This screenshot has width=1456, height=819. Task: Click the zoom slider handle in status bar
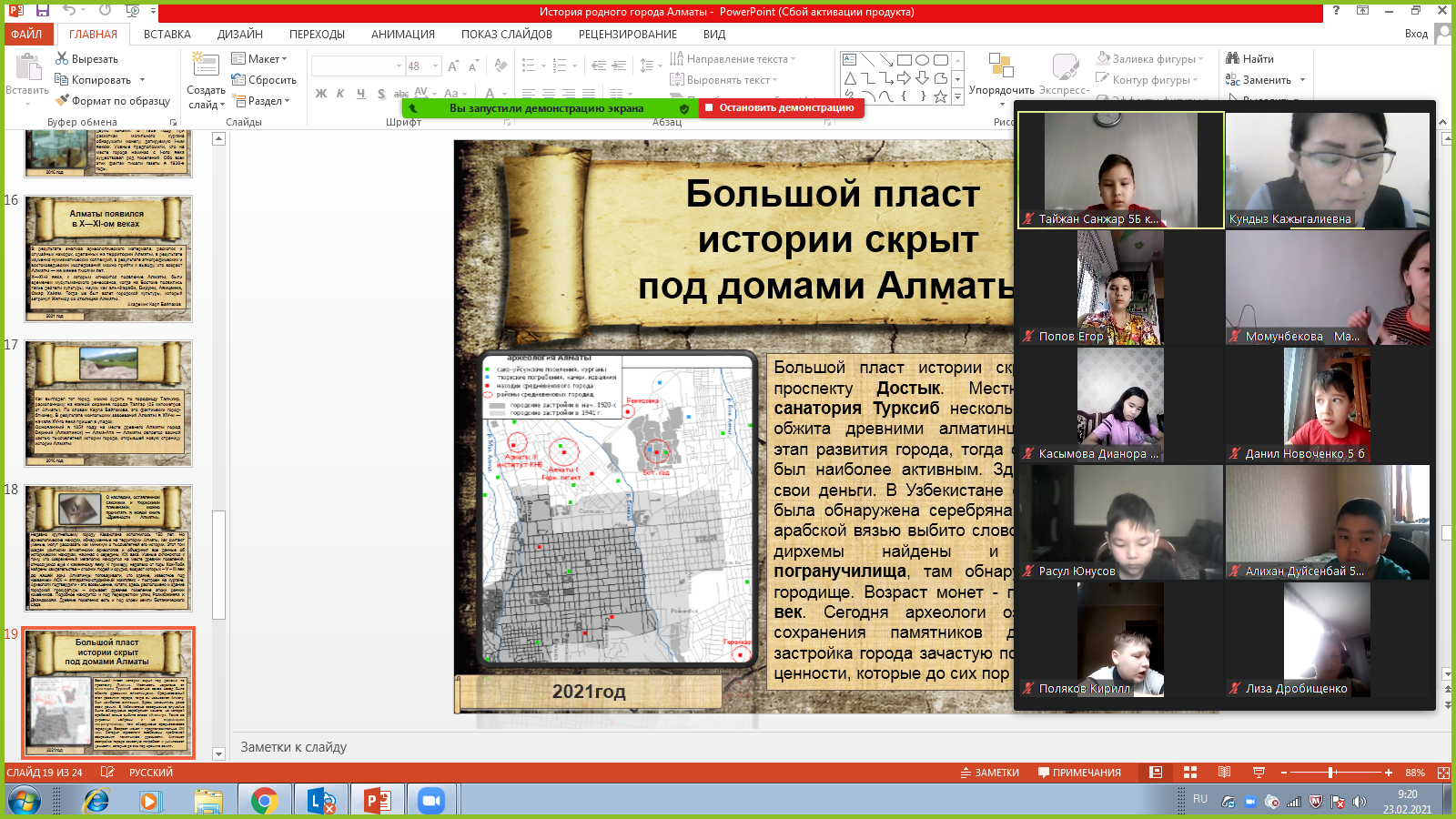[1331, 773]
